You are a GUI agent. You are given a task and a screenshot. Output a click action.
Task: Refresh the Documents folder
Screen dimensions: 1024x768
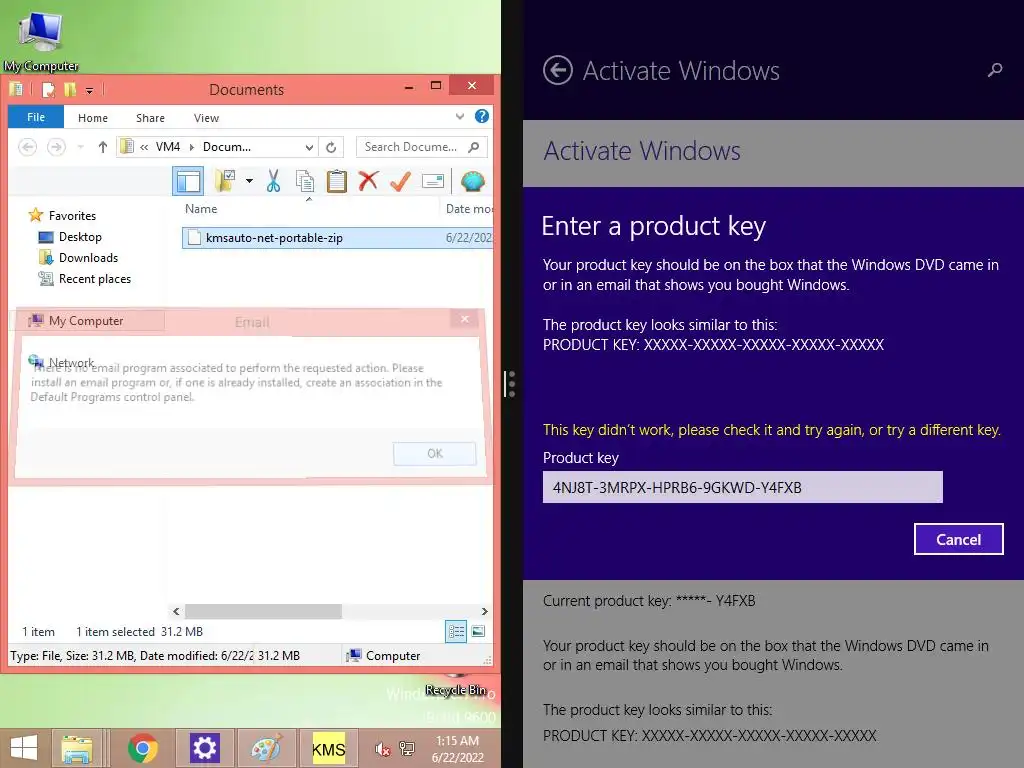[331, 148]
